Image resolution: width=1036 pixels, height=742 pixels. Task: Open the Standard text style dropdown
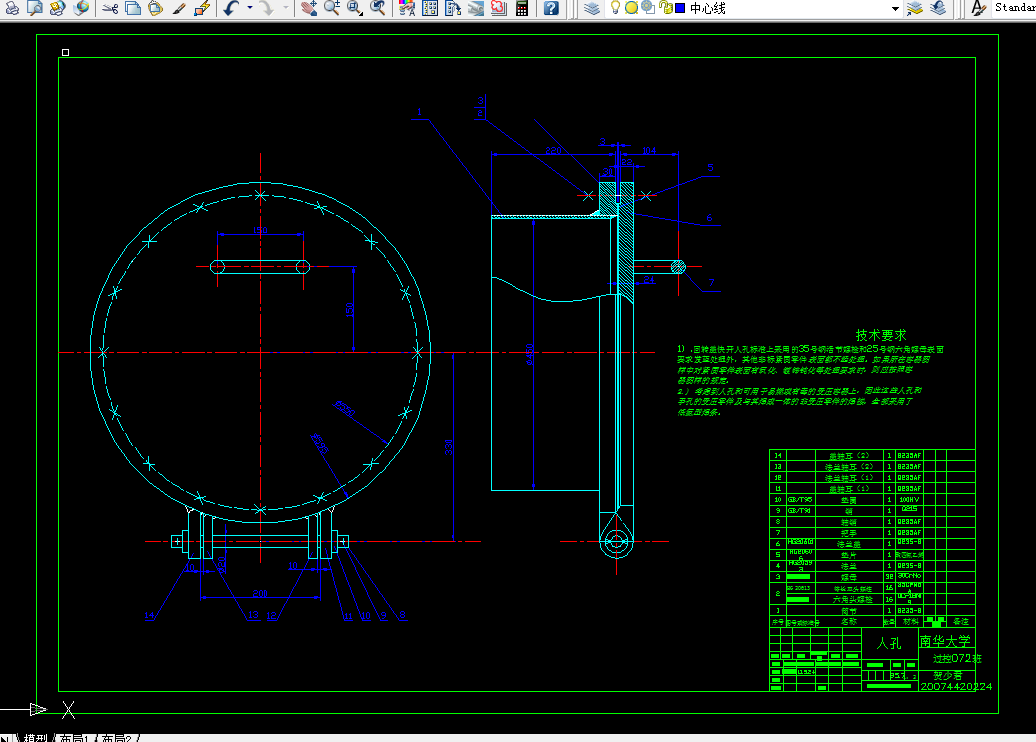click(1014, 8)
